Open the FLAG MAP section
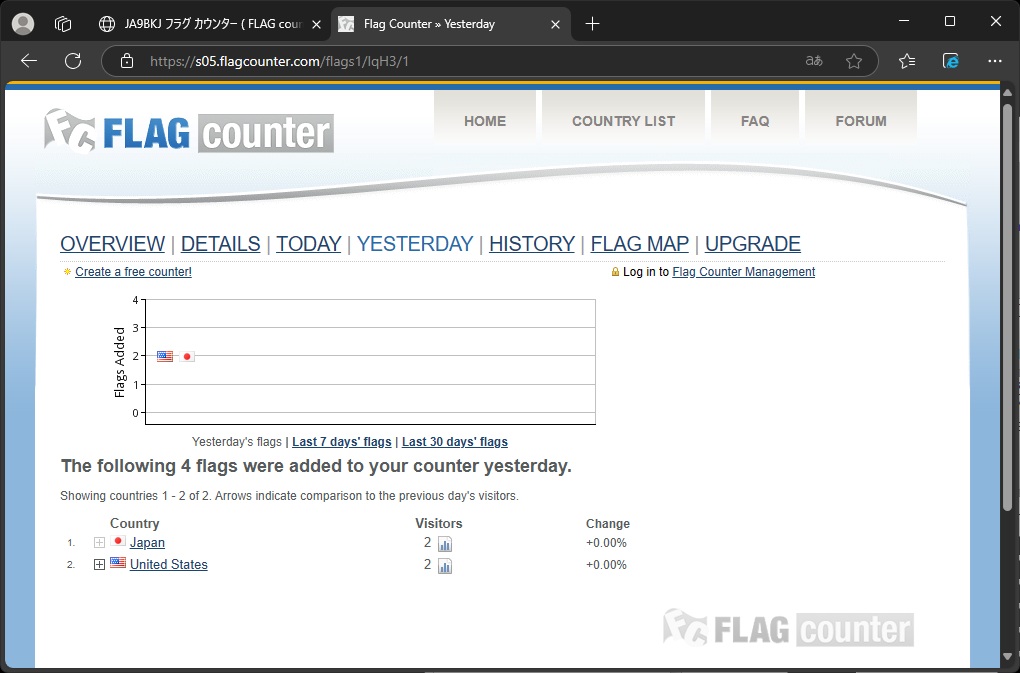This screenshot has height=673, width=1020. coord(639,244)
